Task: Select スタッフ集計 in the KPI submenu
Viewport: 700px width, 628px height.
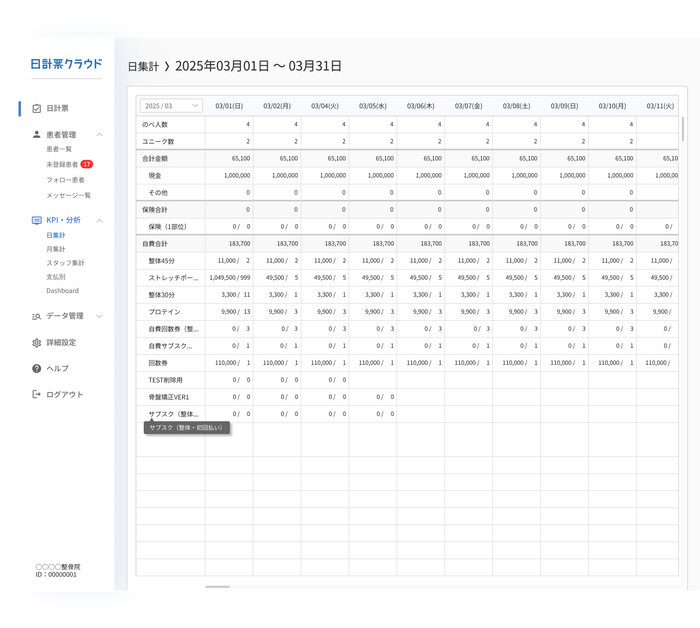Action: tap(65, 263)
